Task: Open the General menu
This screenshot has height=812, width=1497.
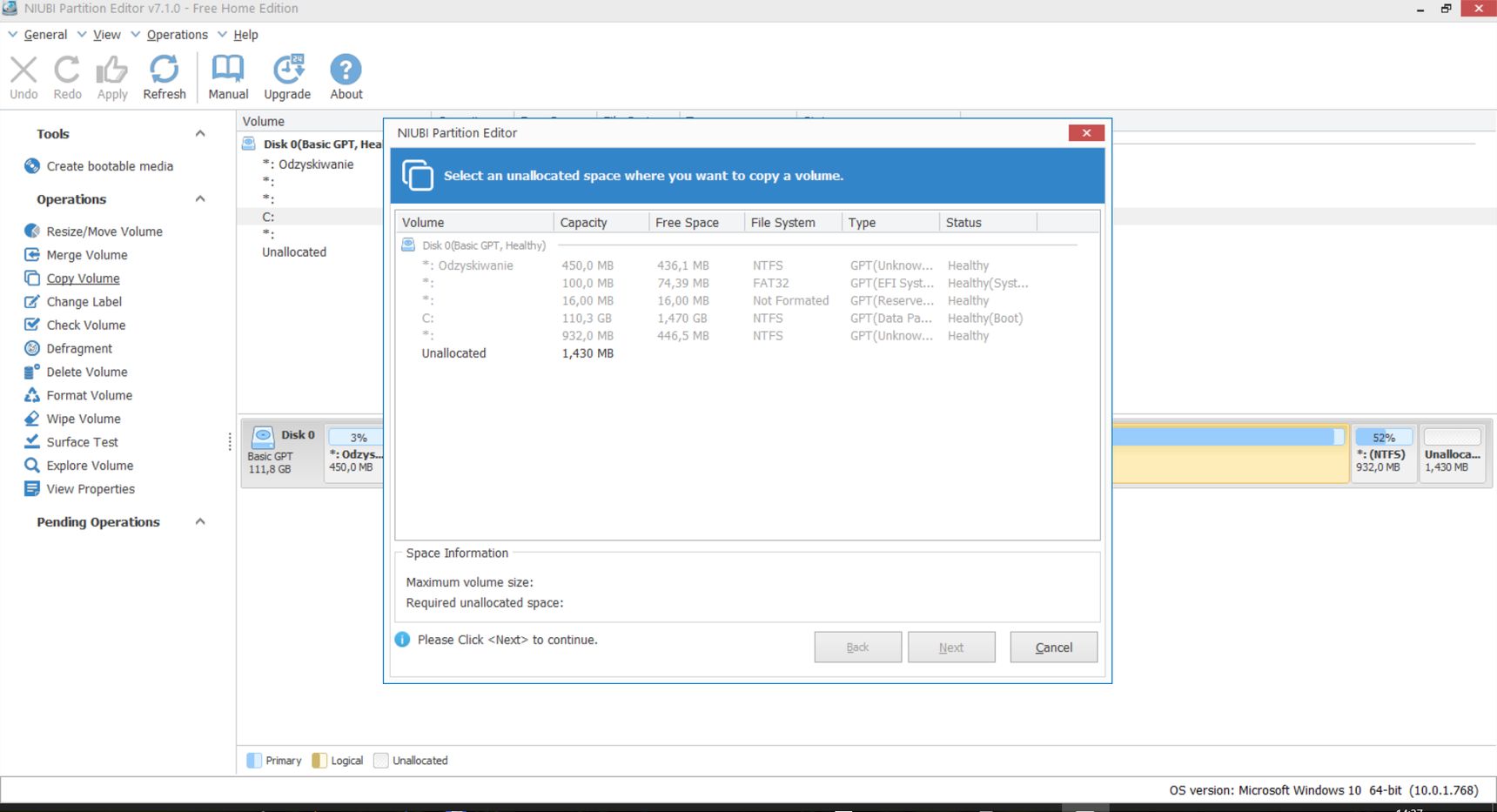Action: [45, 35]
